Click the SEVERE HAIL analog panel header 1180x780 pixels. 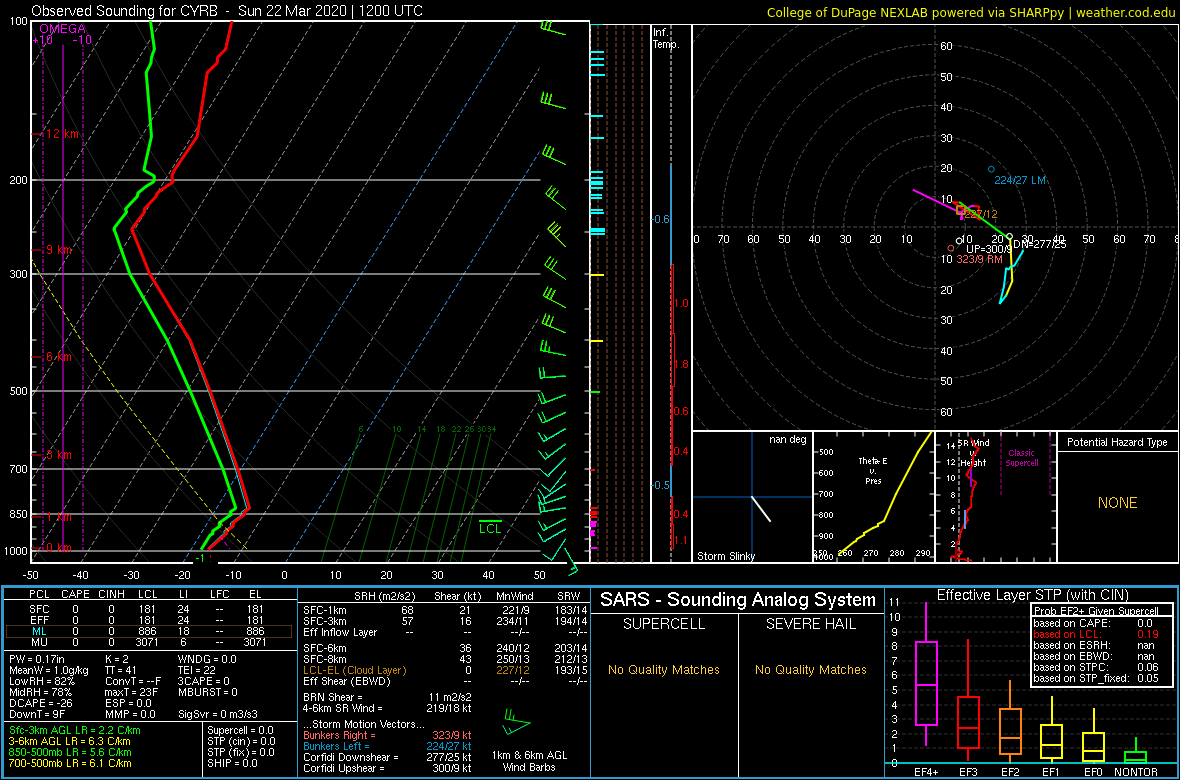pyautogui.click(x=811, y=626)
